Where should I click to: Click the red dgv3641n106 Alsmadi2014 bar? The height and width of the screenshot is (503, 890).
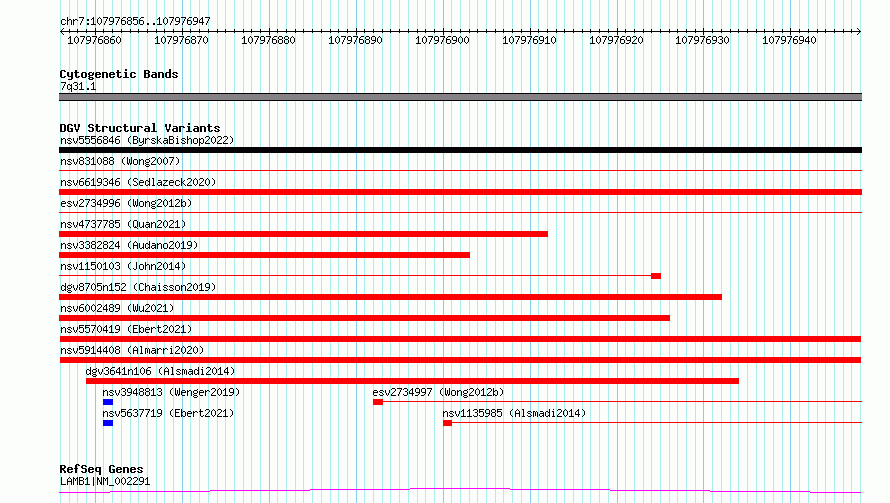pyautogui.click(x=412, y=381)
